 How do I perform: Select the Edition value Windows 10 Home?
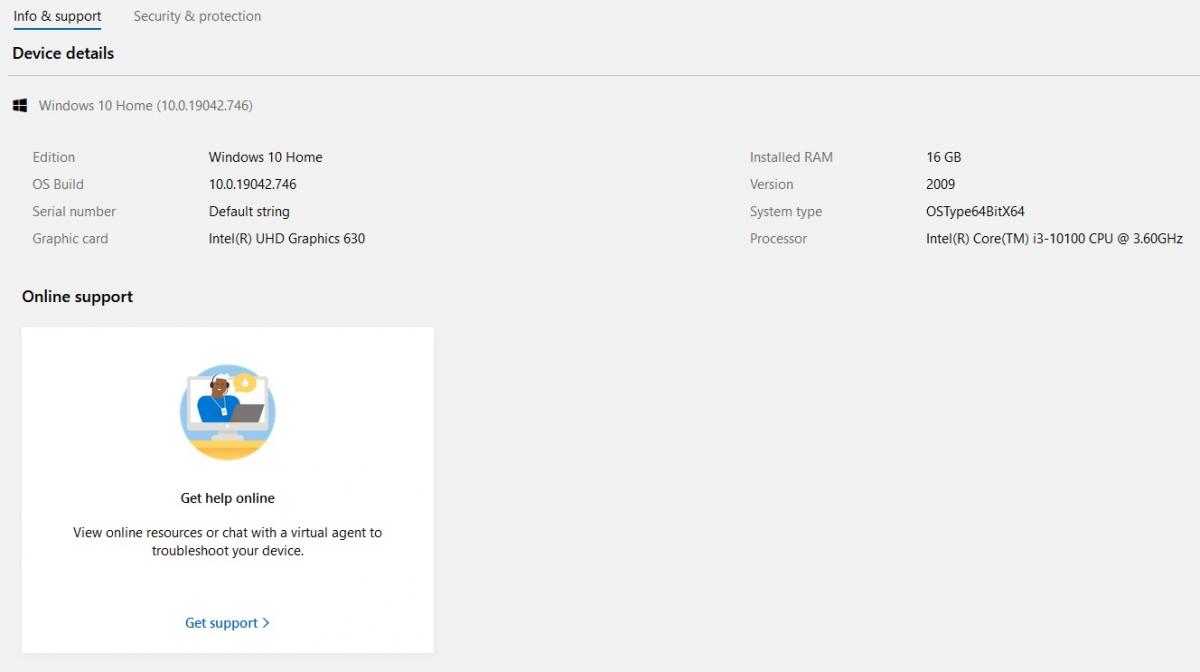click(265, 157)
